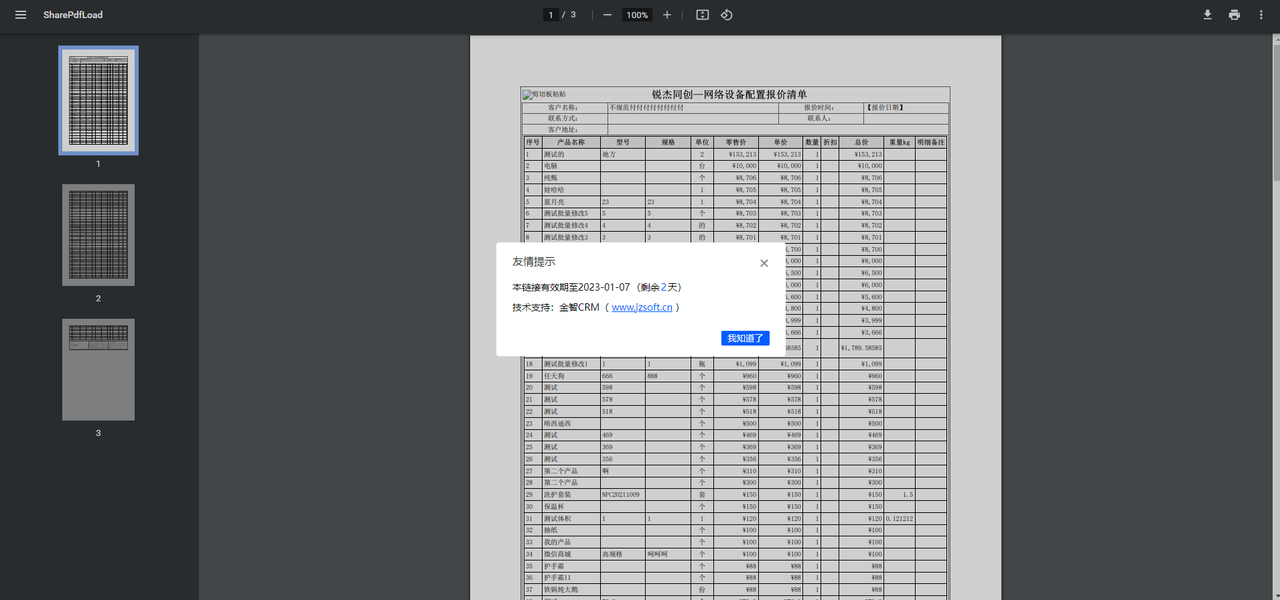1280x600 pixels.
Task: Click the 联系人 label
Action: [x=819, y=118]
